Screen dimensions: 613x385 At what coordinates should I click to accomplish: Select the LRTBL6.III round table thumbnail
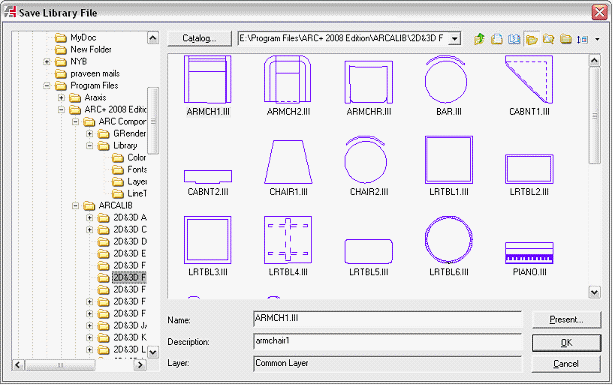[x=449, y=240]
